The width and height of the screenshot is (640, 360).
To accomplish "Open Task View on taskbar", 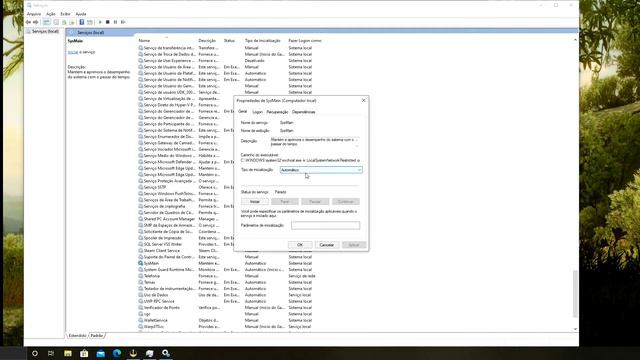I will (51, 353).
